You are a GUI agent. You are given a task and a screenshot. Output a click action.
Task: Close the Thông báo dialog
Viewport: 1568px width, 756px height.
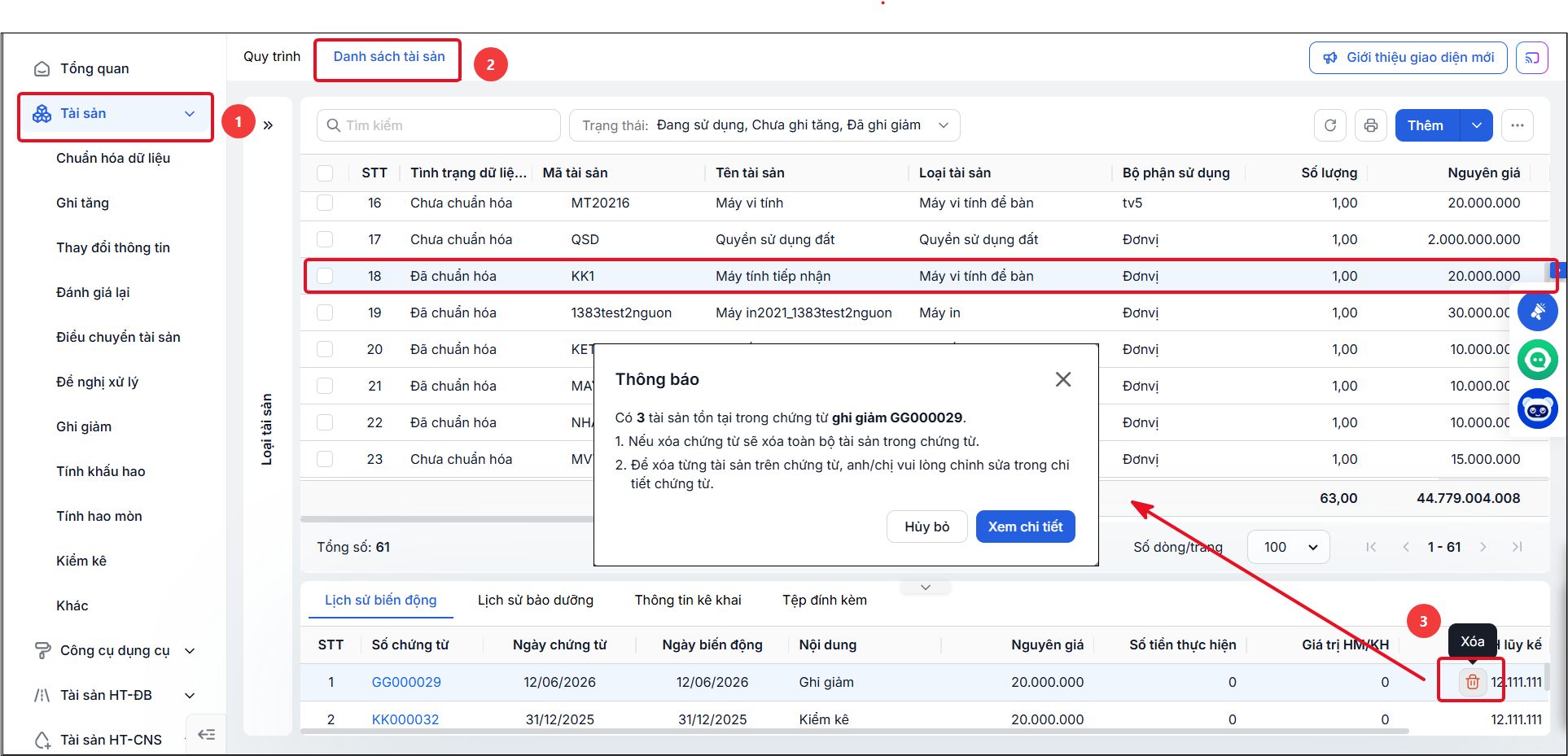(1063, 379)
